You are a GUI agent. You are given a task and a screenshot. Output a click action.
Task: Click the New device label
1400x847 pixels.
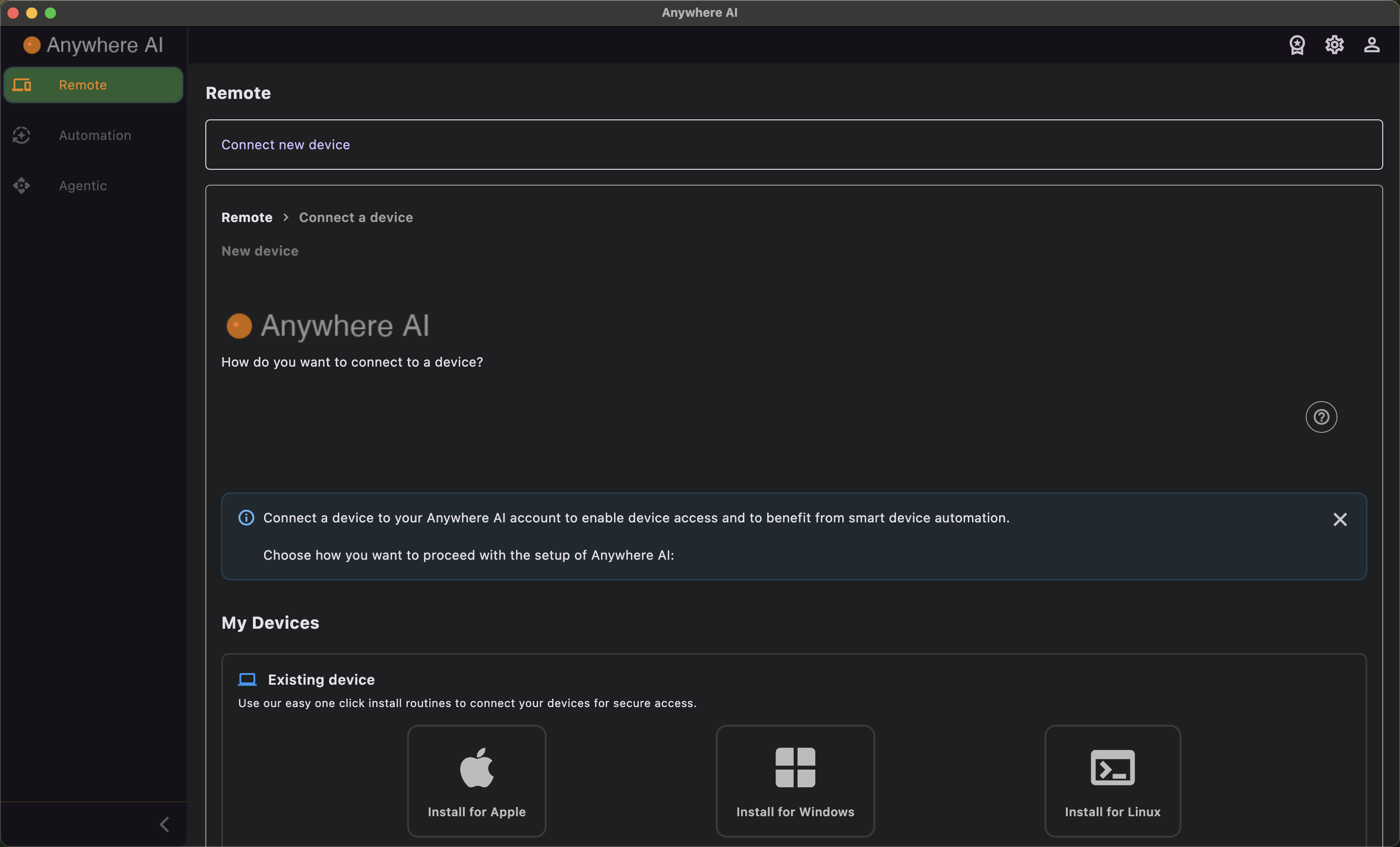(259, 251)
